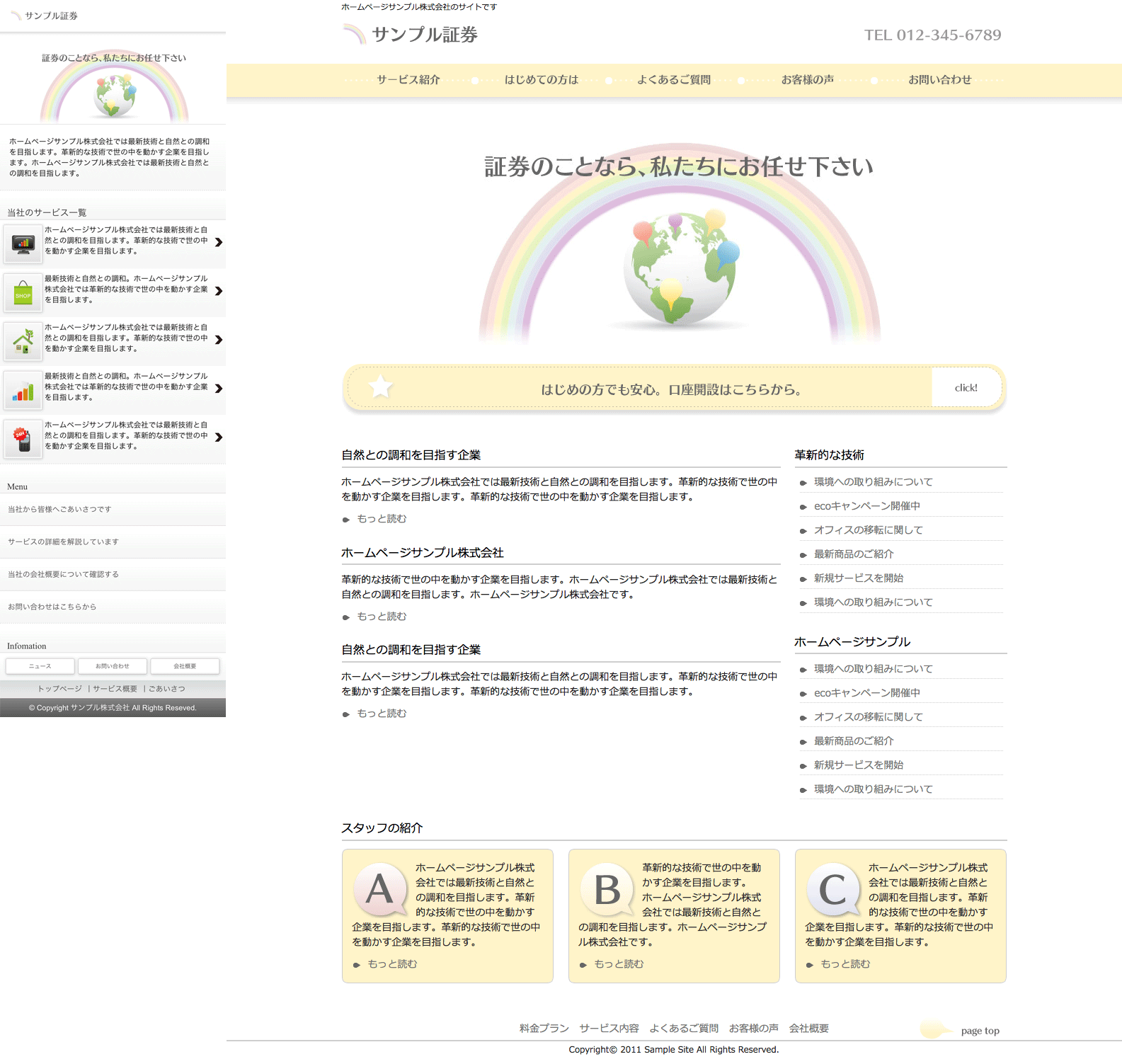Click the monitor chart service icon

(x=23, y=244)
